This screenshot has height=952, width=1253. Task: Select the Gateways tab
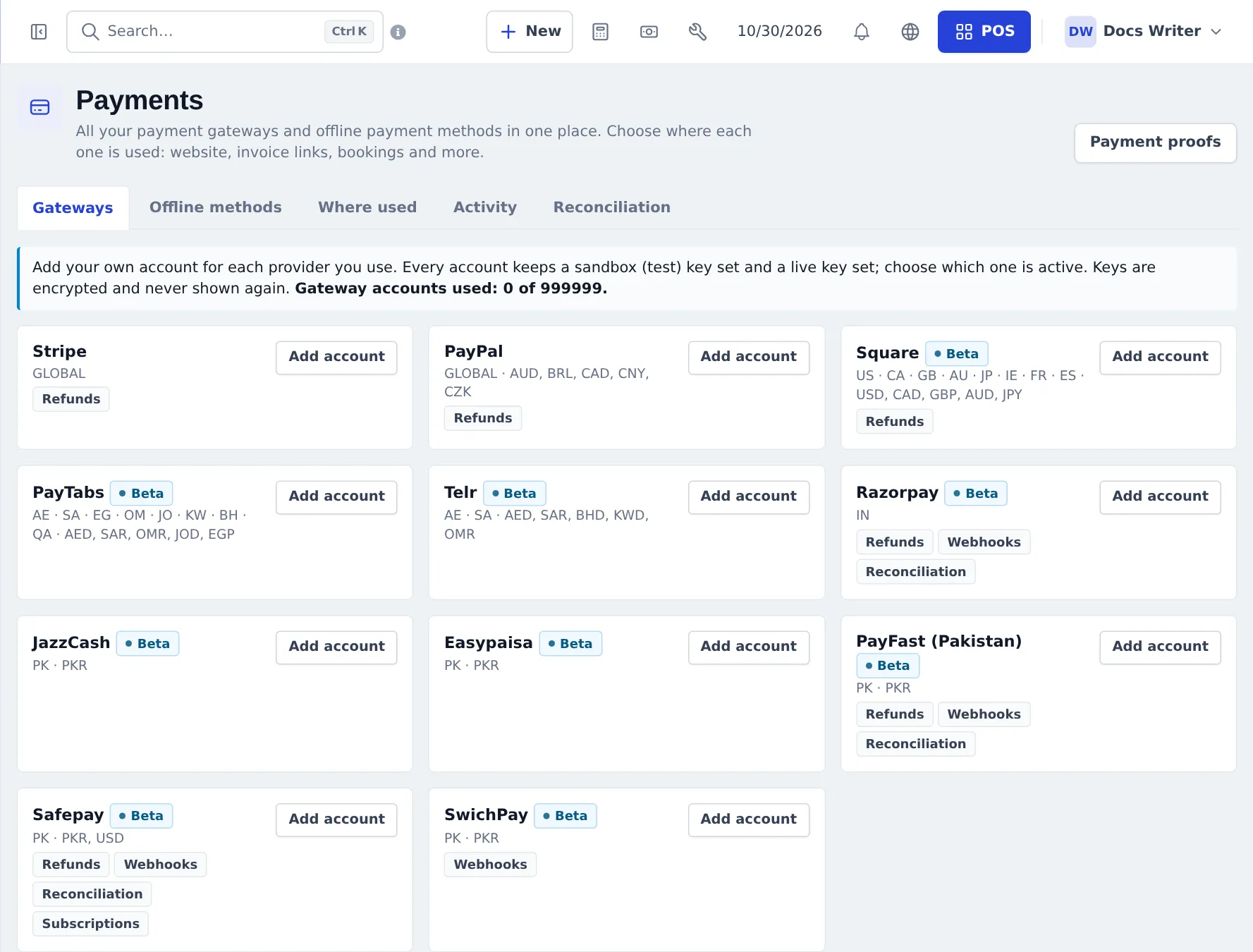(x=73, y=208)
